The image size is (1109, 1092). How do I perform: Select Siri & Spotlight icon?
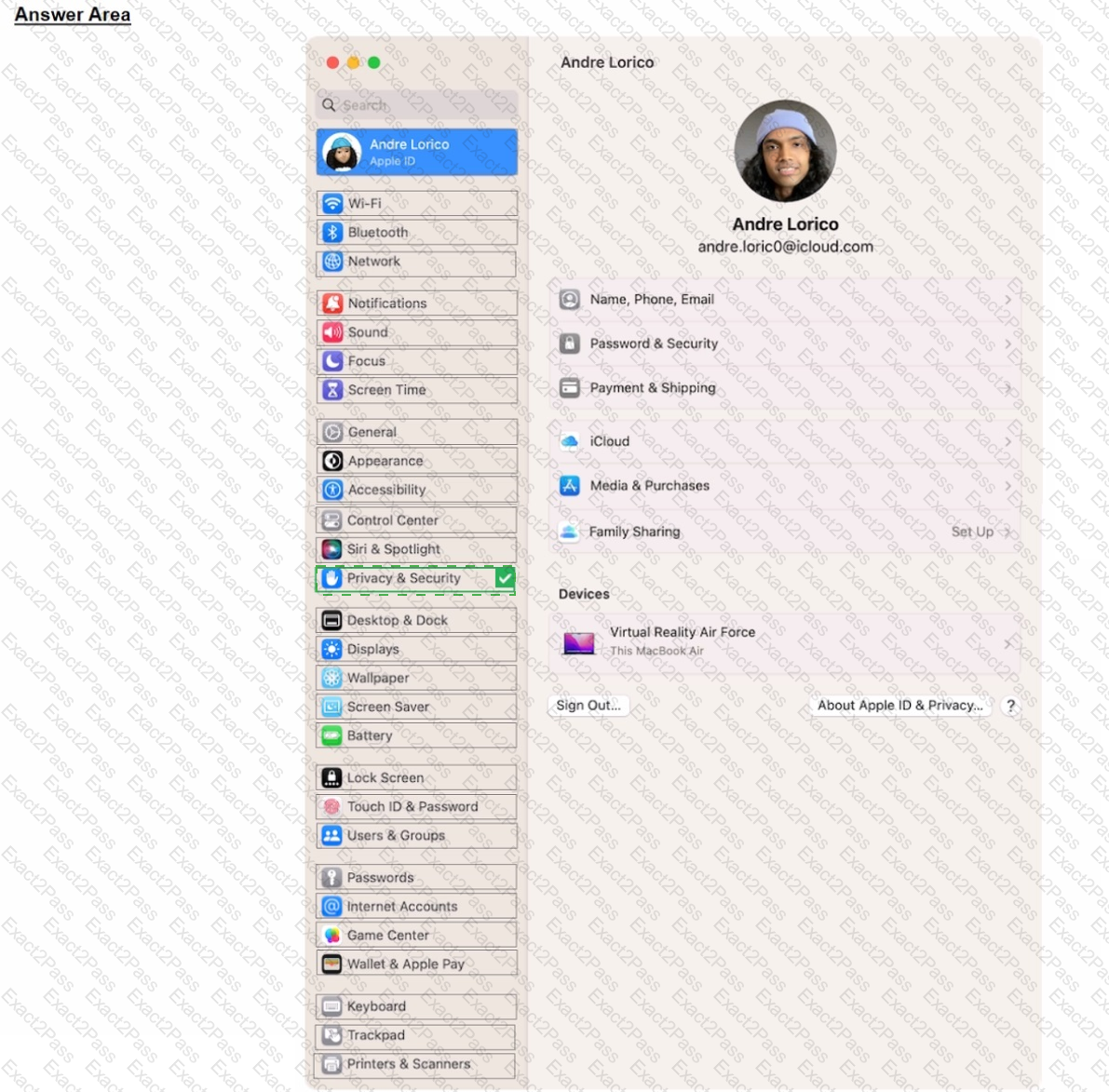click(x=331, y=549)
